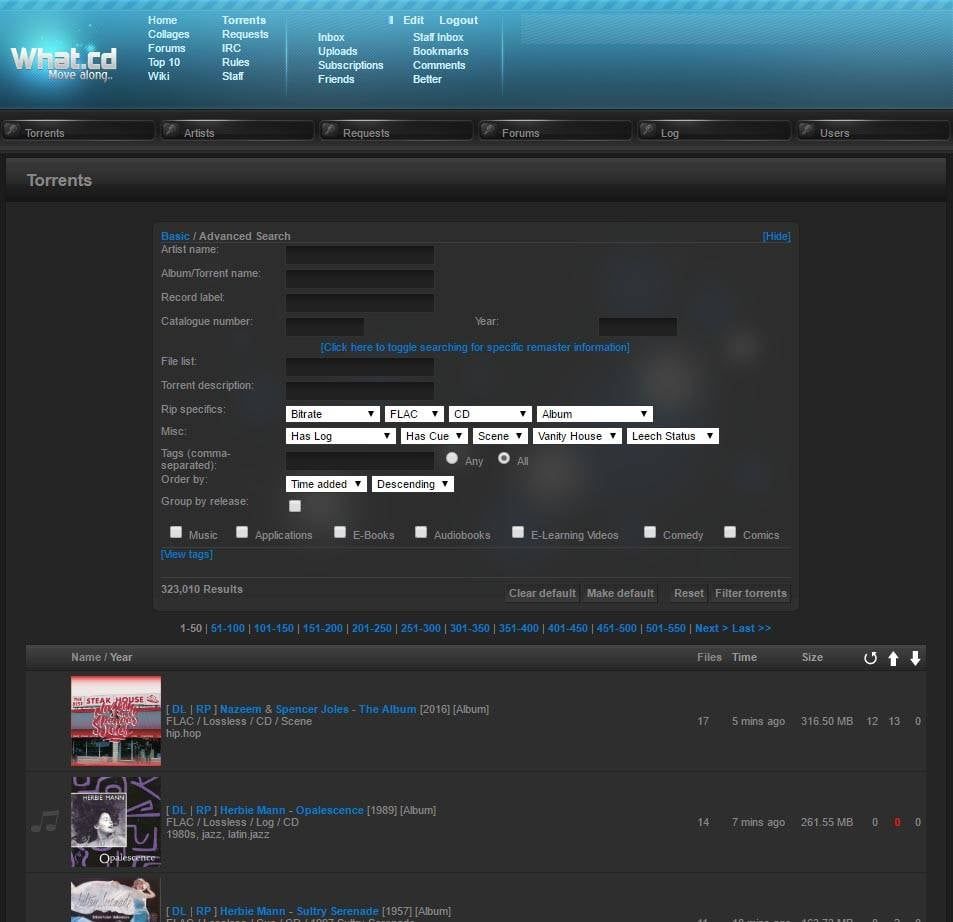Click the View tags link

(x=186, y=554)
